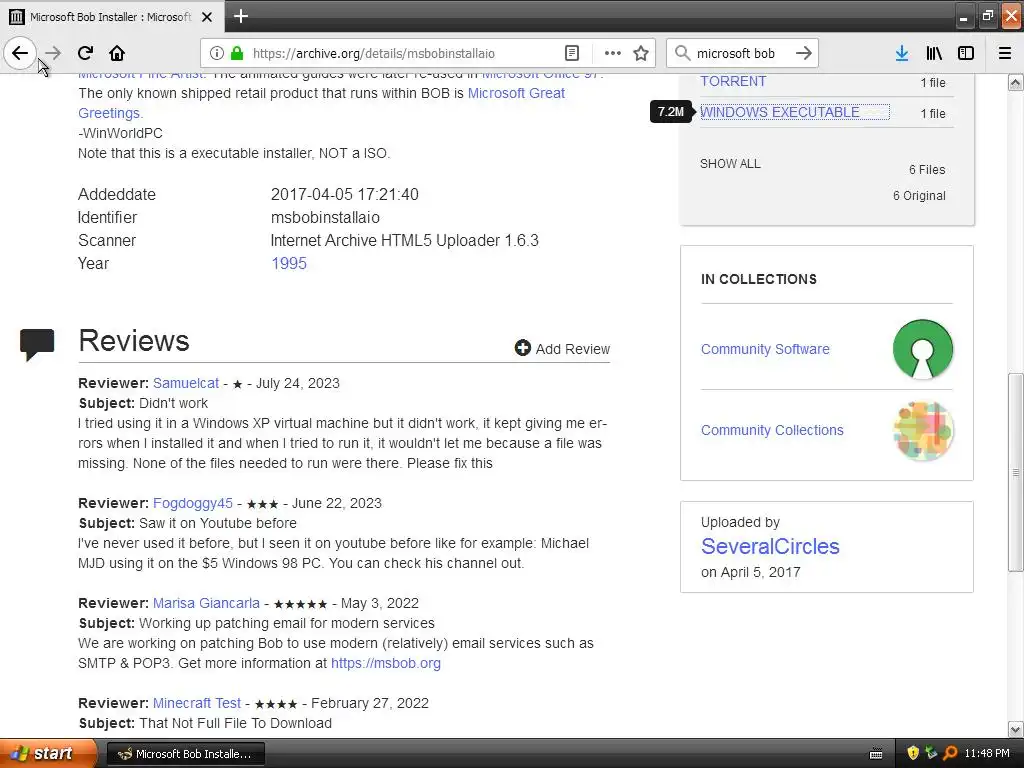This screenshot has width=1024, height=768.
Task: Open the Community Collections link
Action: click(772, 430)
